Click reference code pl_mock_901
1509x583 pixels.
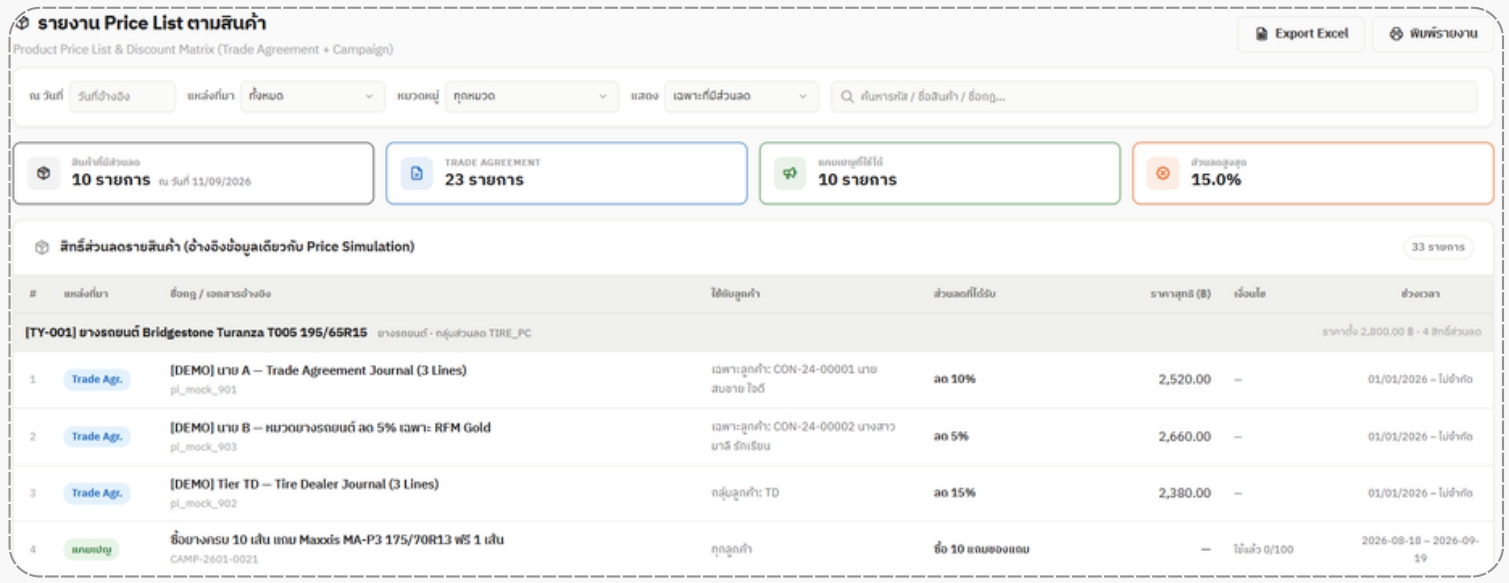pos(203,390)
